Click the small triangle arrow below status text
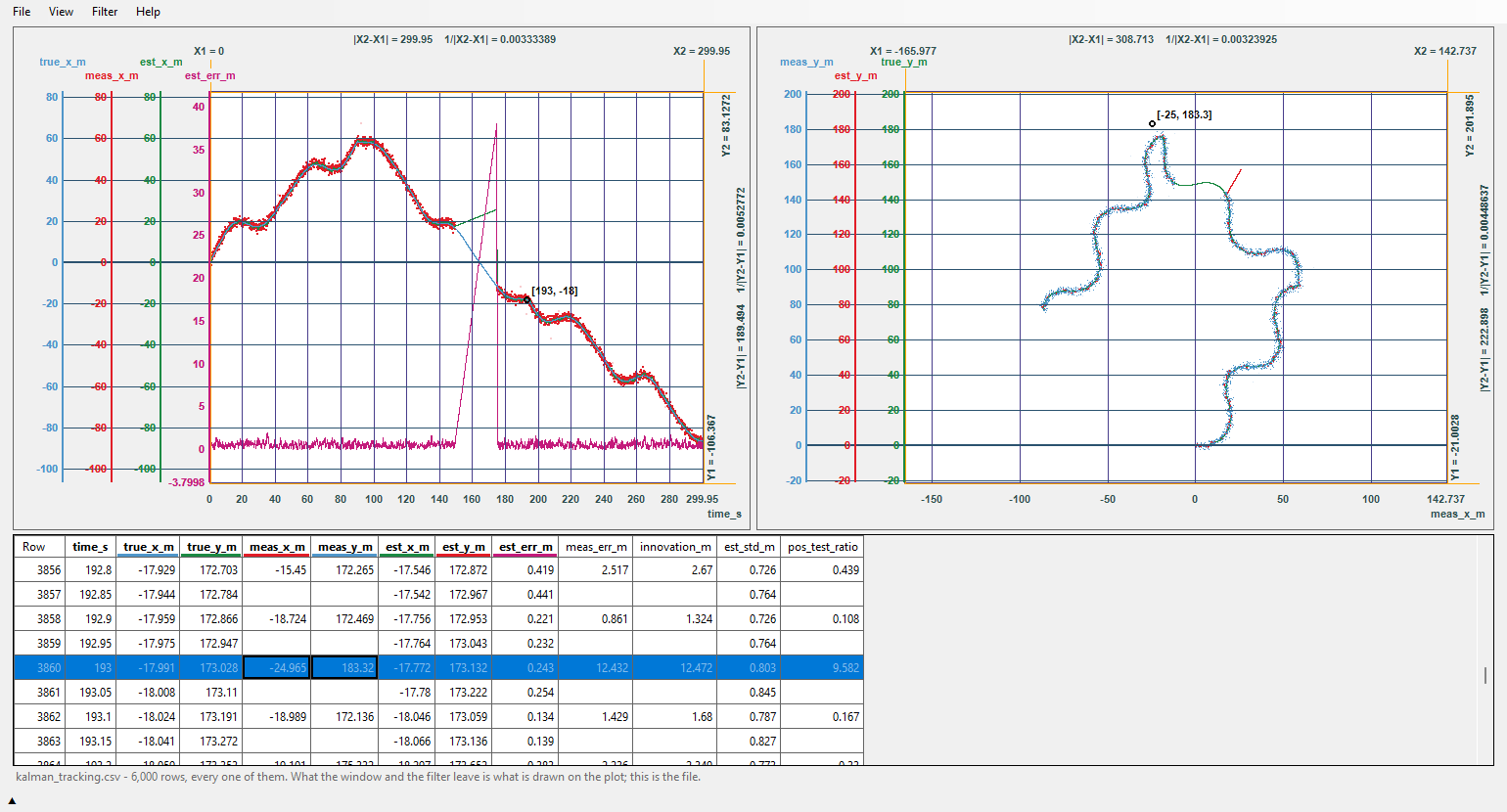 click(x=12, y=801)
